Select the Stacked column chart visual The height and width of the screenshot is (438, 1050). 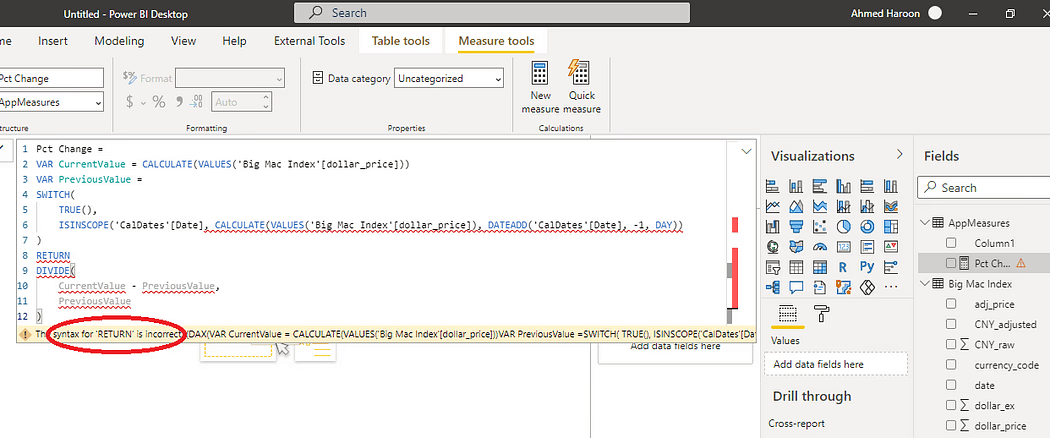click(x=796, y=186)
